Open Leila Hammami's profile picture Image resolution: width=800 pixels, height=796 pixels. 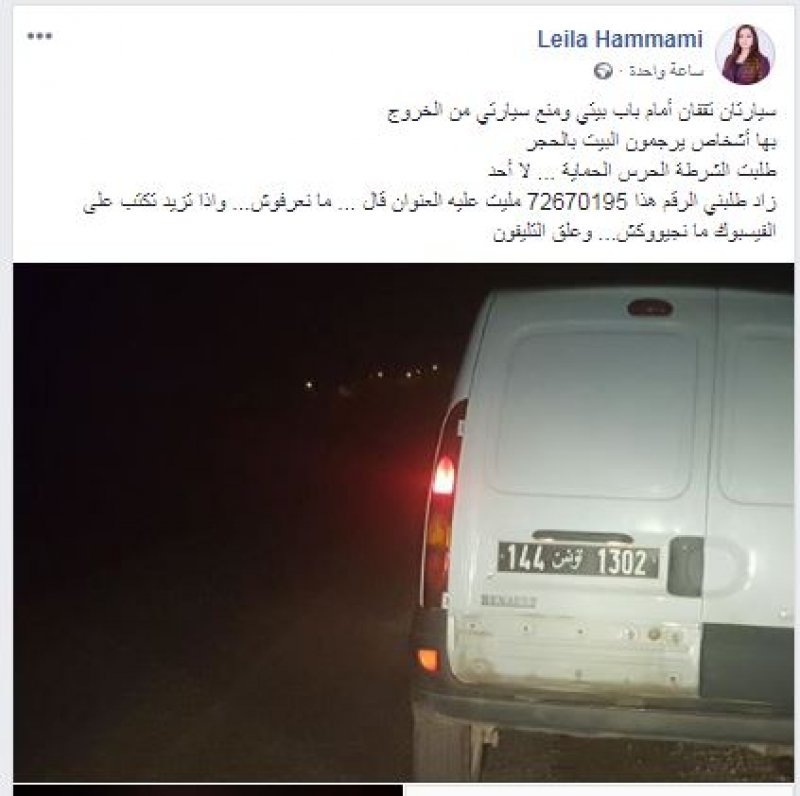[x=745, y=54]
